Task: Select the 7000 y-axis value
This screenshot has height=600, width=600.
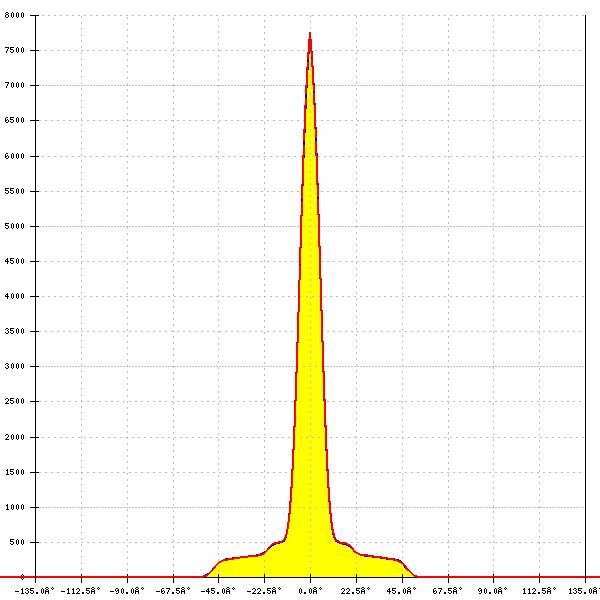Action: (15, 85)
